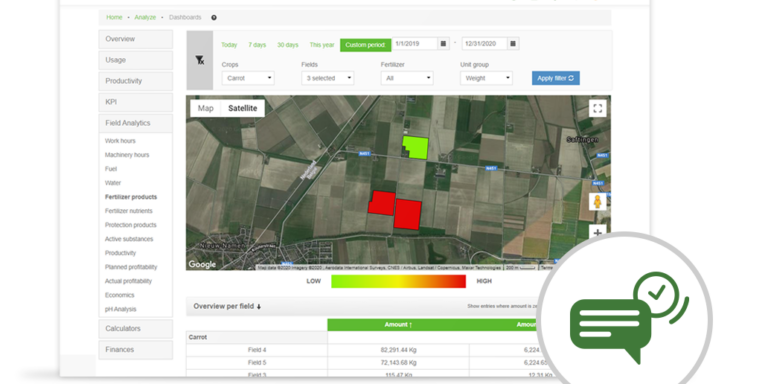Viewport: 768px width, 384px height.
Task: Click the Google logo on the map
Action: 202,264
